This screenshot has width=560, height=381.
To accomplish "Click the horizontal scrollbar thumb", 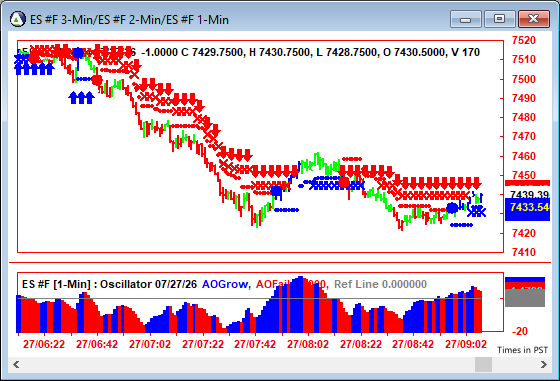I will [x=483, y=364].
